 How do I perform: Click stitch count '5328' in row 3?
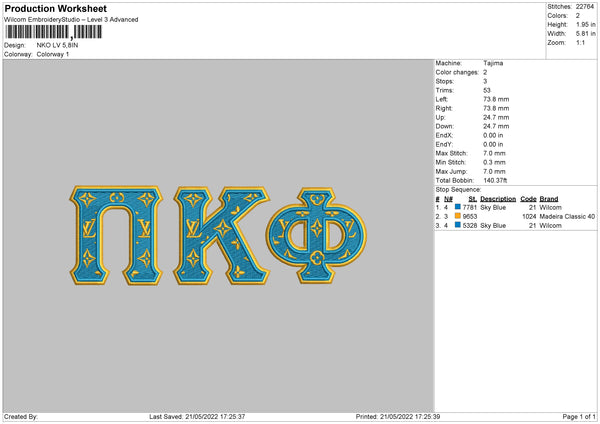470,226
